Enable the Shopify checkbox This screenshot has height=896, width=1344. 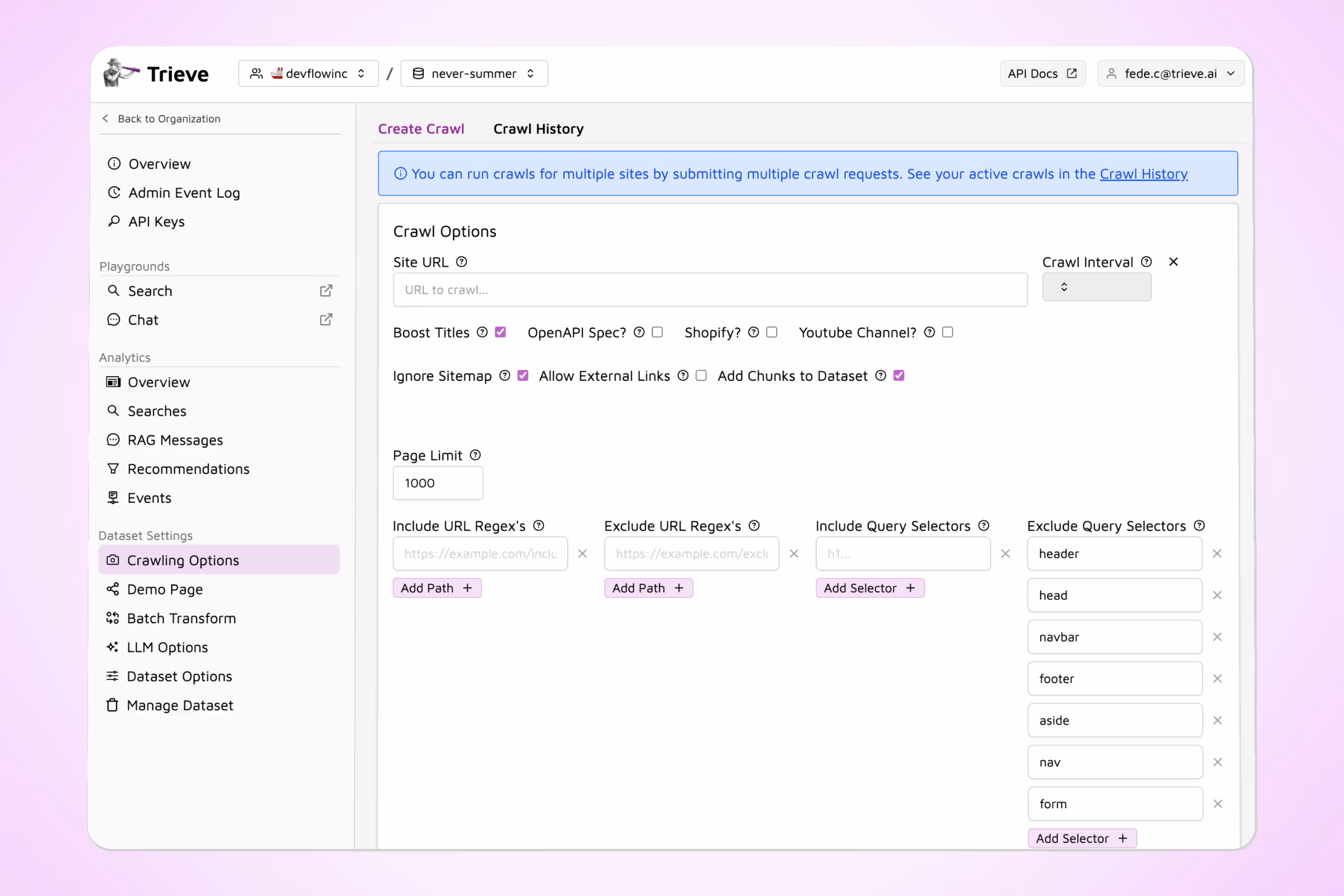[x=771, y=332]
